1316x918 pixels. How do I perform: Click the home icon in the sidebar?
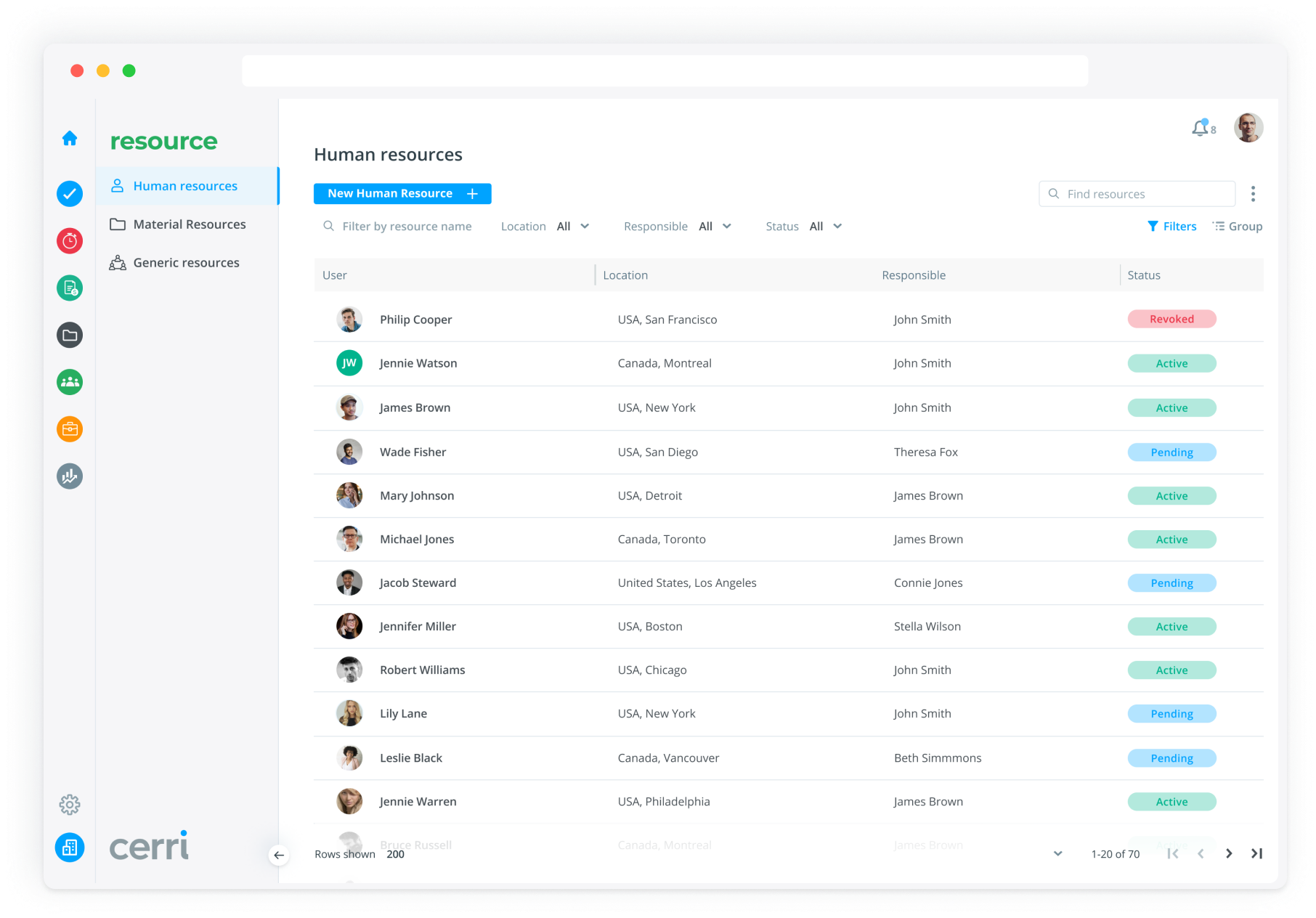[70, 138]
